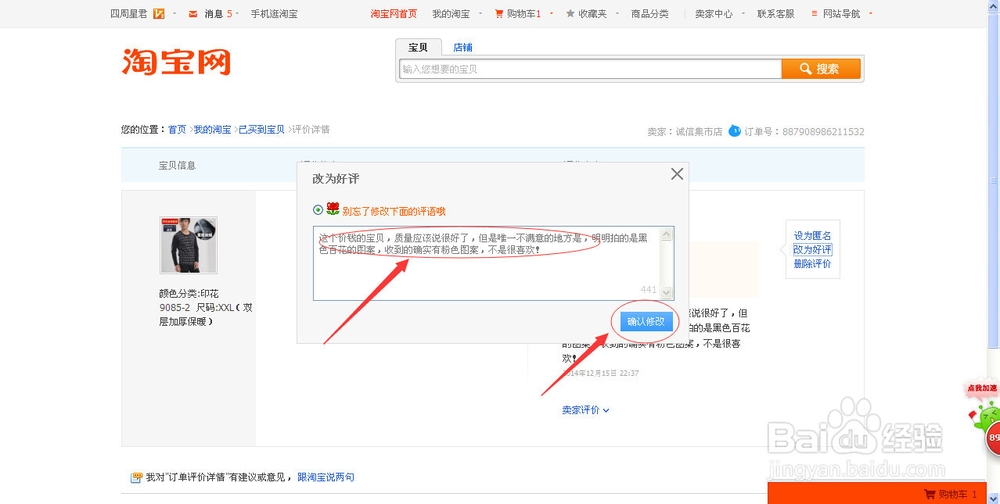The height and width of the screenshot is (504, 1000).
Task: Click 手机逛淘宝 link
Action: click(274, 13)
